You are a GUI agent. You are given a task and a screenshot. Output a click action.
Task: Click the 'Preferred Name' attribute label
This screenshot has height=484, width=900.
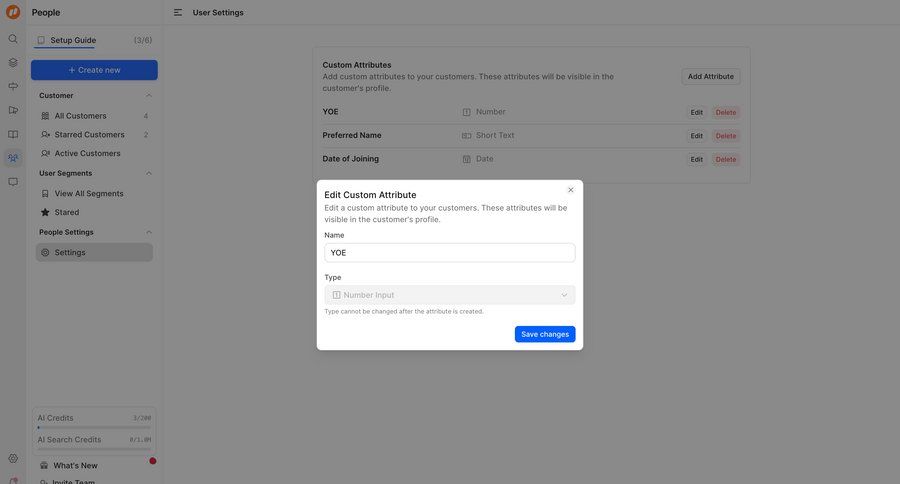click(352, 135)
